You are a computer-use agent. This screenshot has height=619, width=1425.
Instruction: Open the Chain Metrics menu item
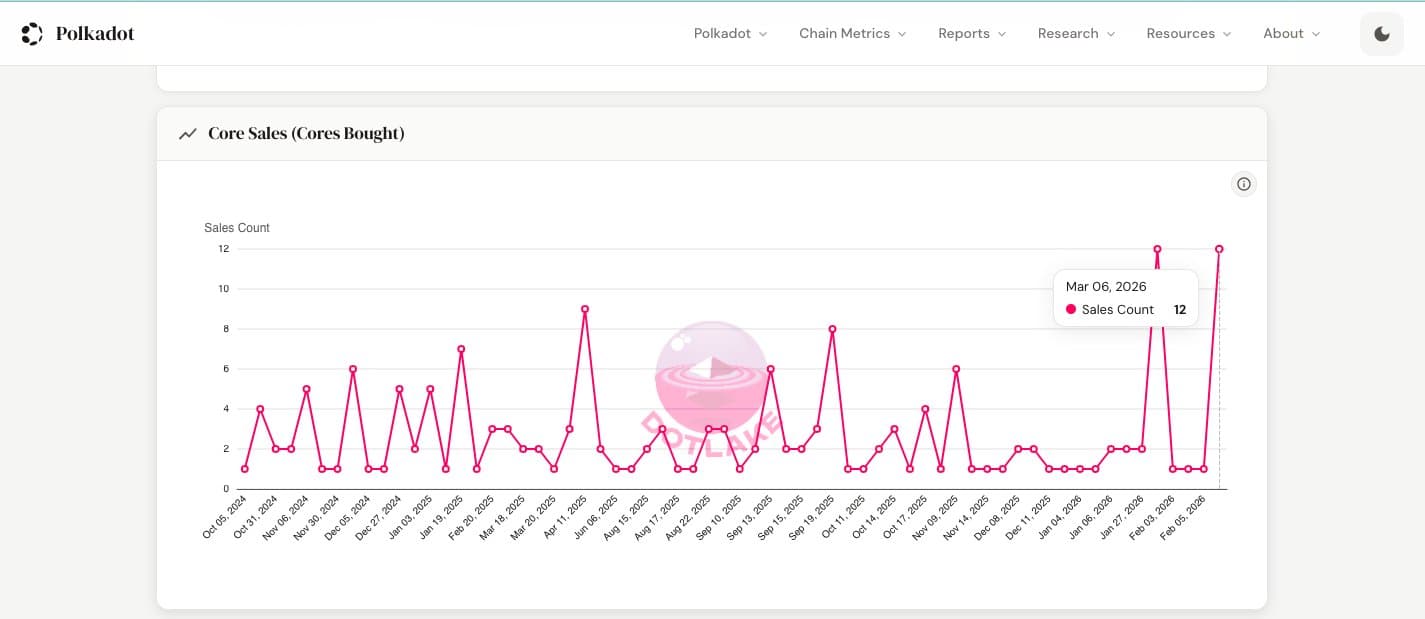(x=844, y=34)
